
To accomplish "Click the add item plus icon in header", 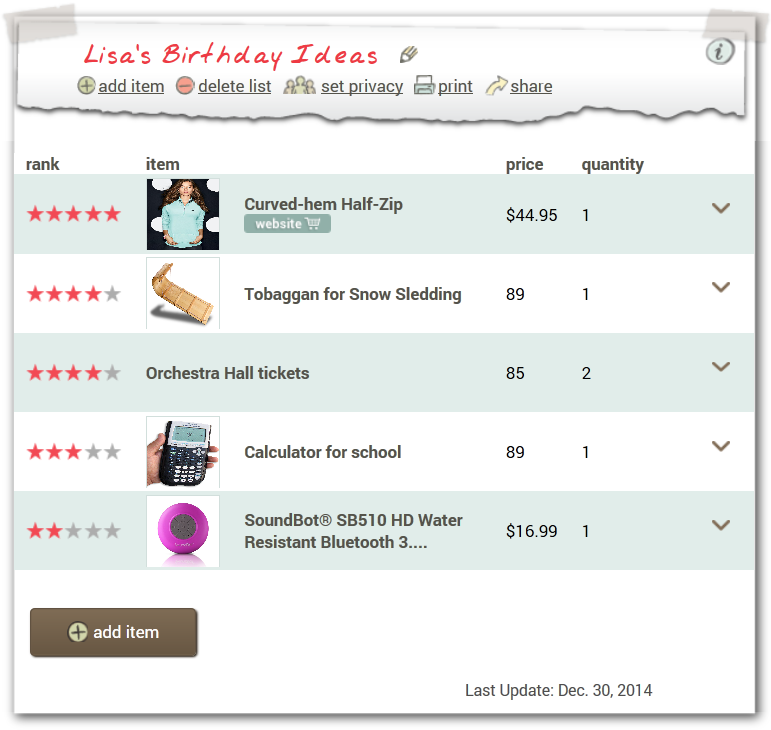I will 87,86.
